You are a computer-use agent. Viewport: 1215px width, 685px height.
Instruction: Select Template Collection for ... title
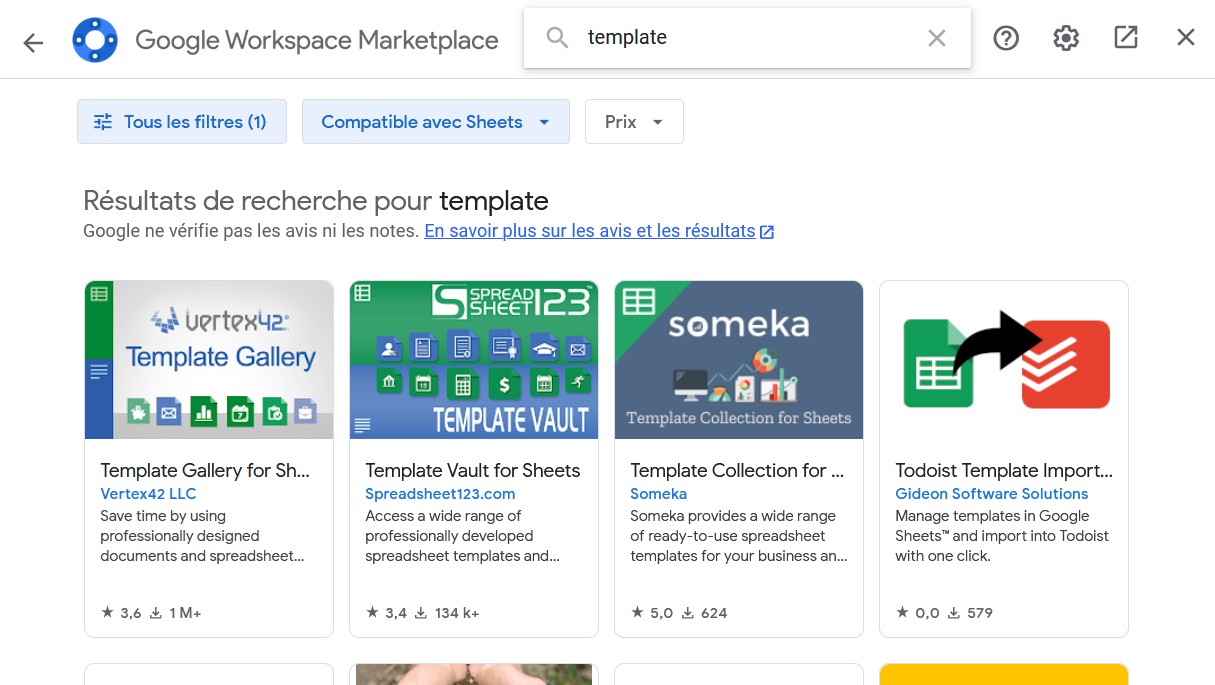coord(737,470)
